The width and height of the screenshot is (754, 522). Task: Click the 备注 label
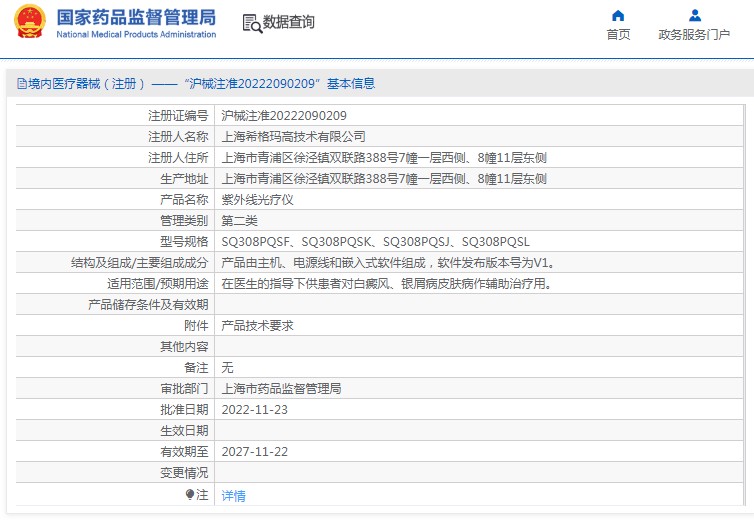tap(196, 368)
